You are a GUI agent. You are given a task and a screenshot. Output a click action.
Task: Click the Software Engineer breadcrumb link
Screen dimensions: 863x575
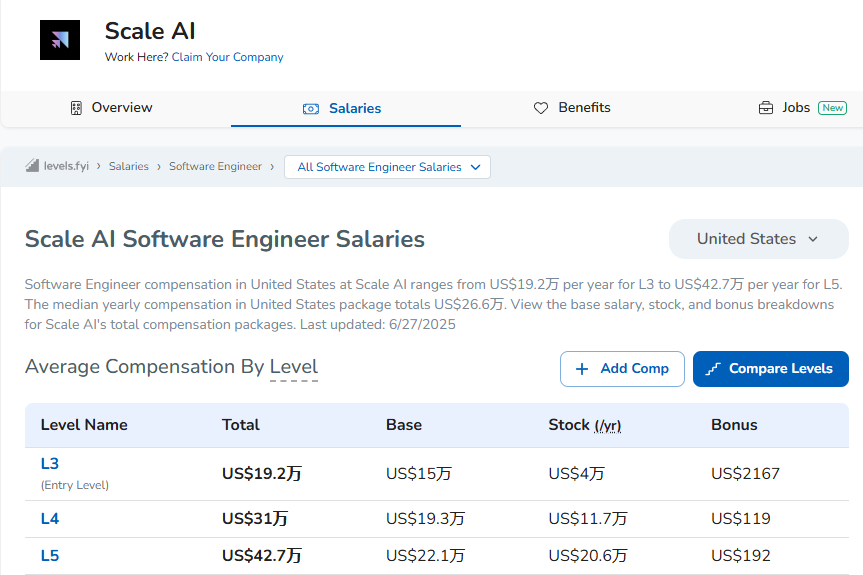(215, 166)
